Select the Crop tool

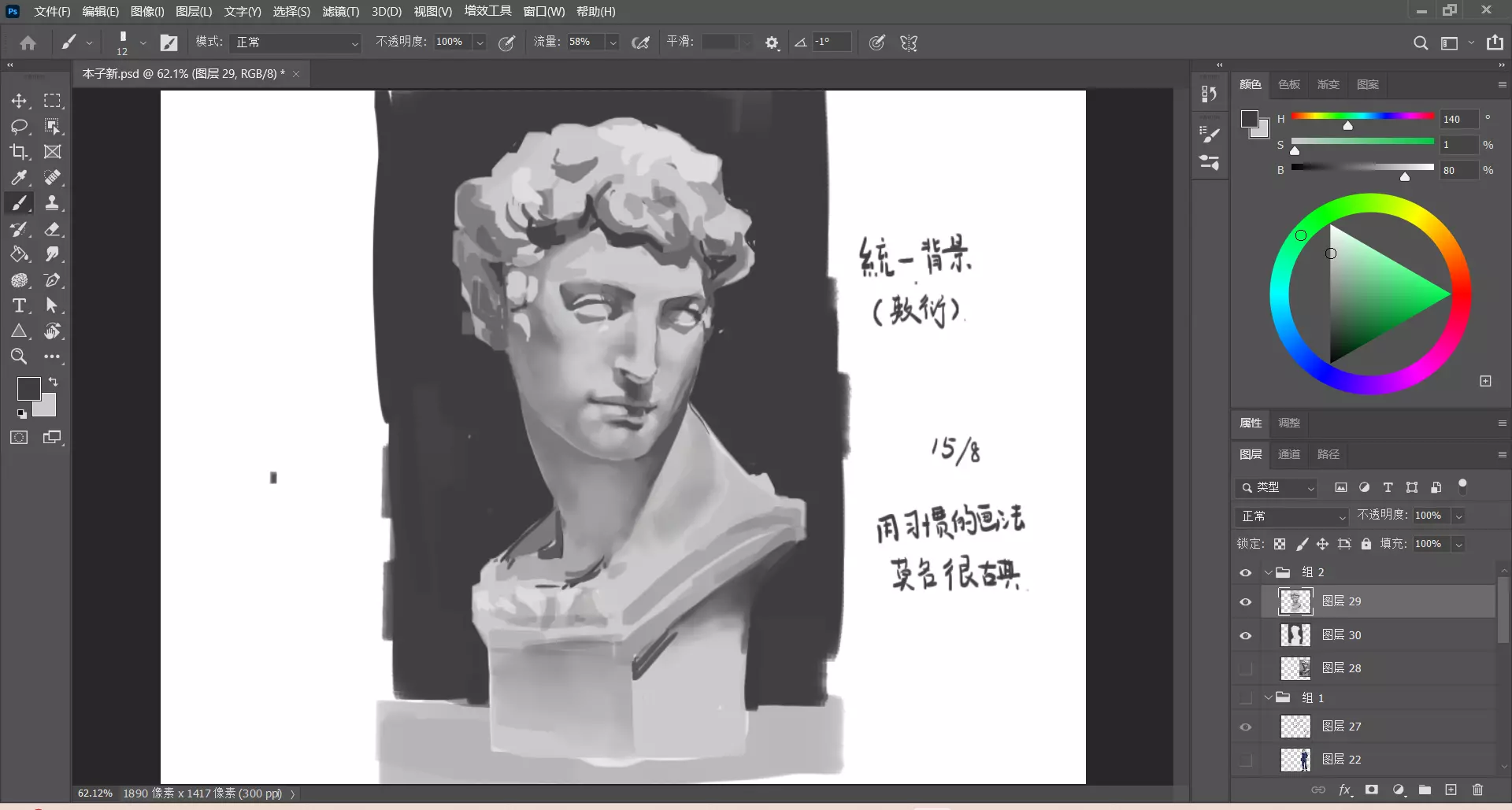tap(19, 152)
